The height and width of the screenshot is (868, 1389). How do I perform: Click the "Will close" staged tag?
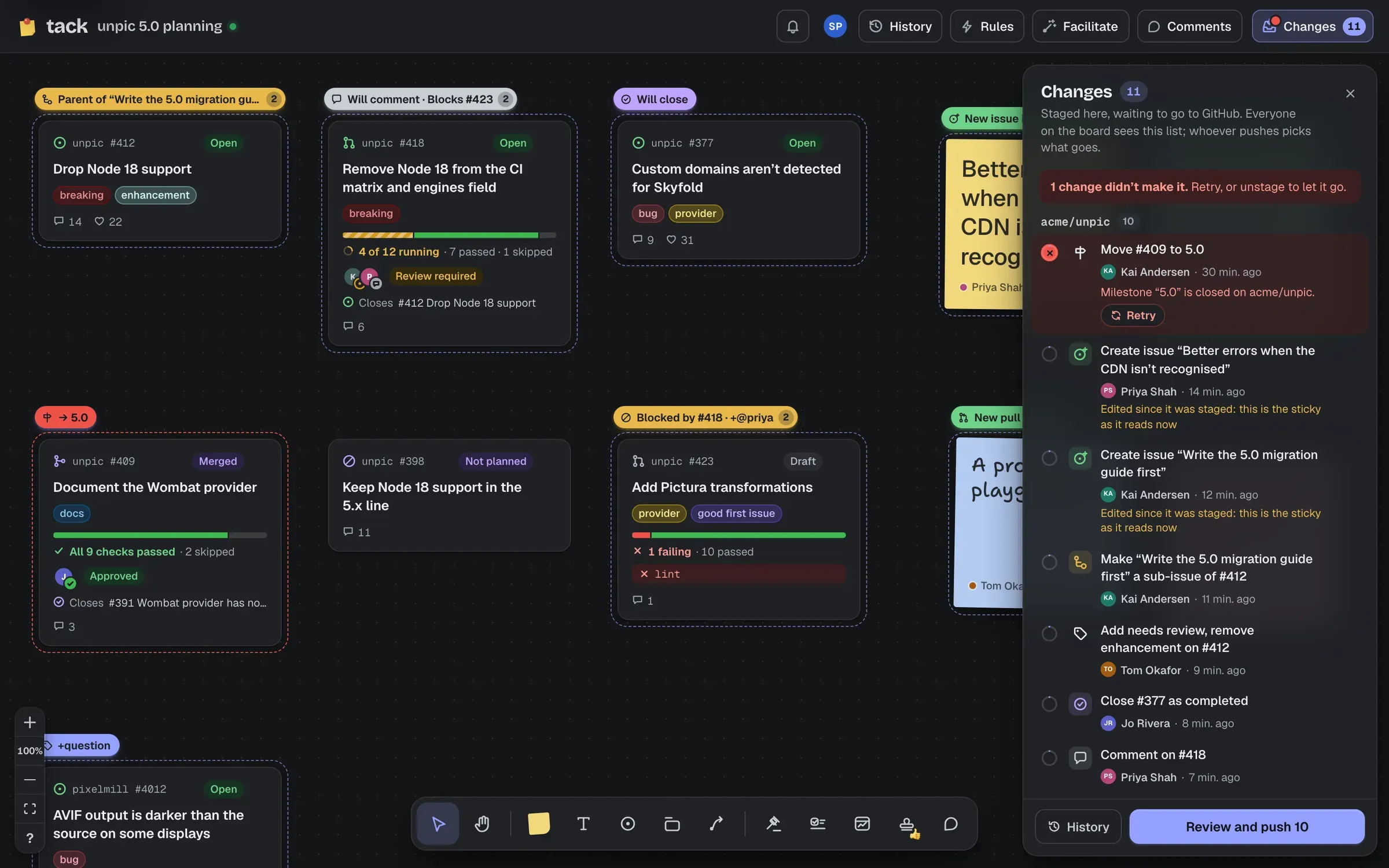(655, 99)
